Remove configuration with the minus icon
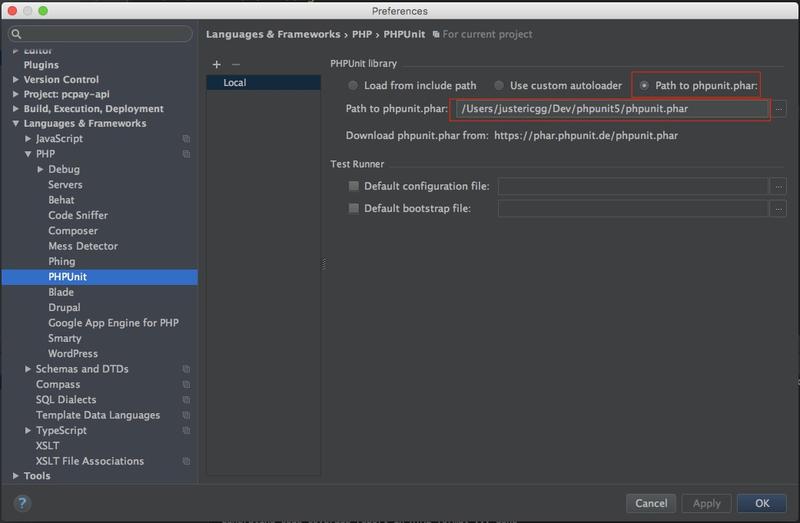 236,64
